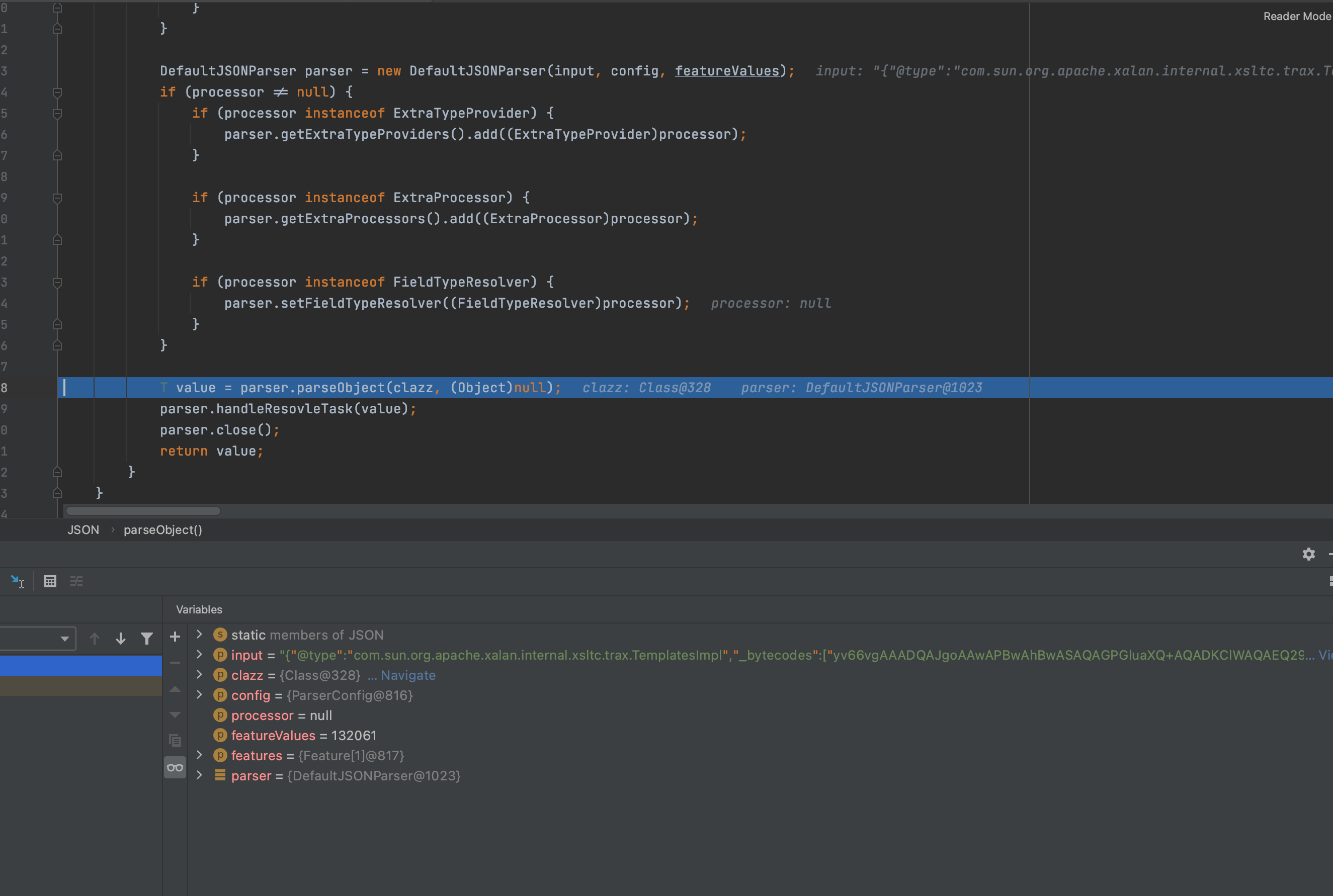Open debugger settings gear icon
The height and width of the screenshot is (896, 1333).
point(1308,554)
